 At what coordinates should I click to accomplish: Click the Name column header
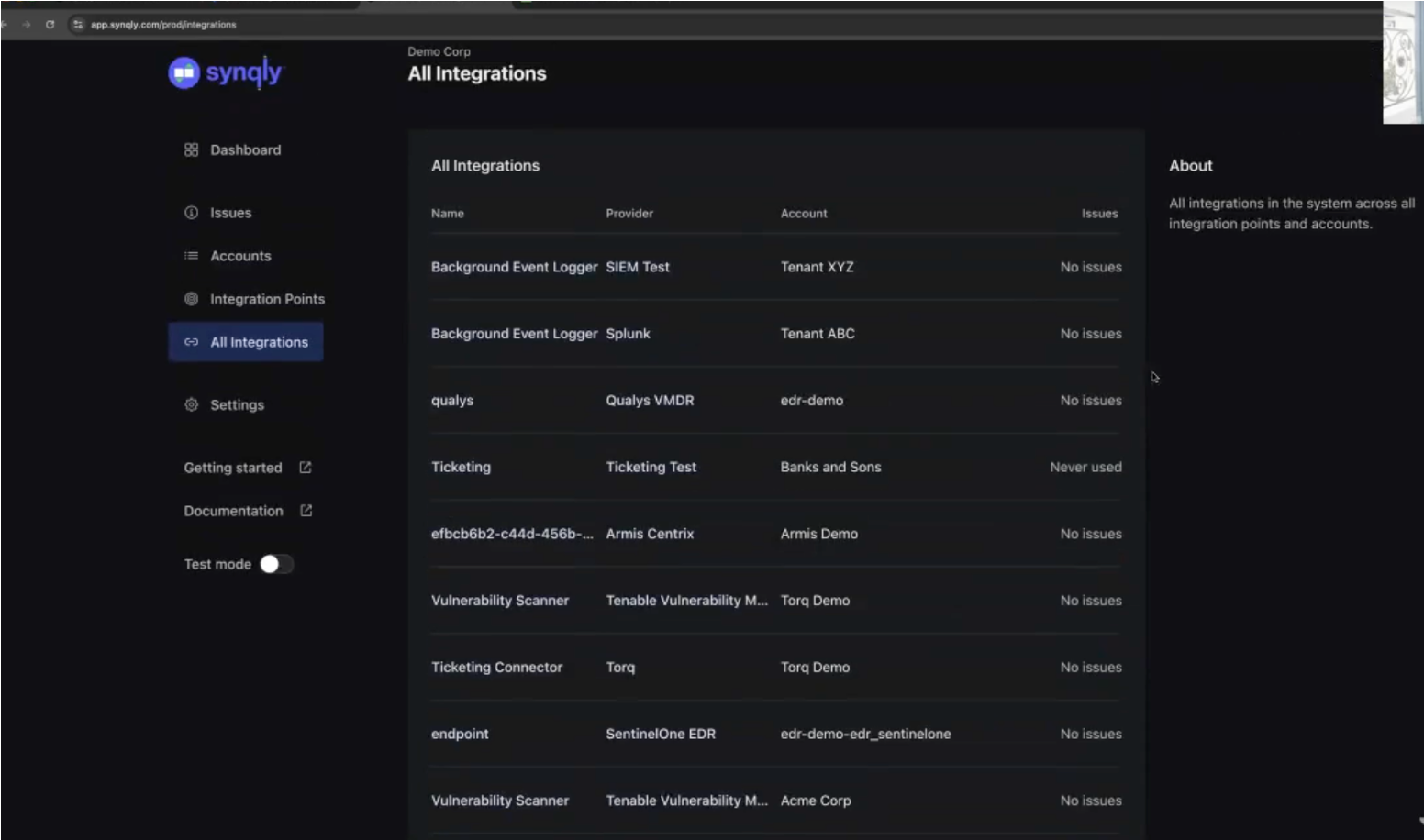coord(448,214)
